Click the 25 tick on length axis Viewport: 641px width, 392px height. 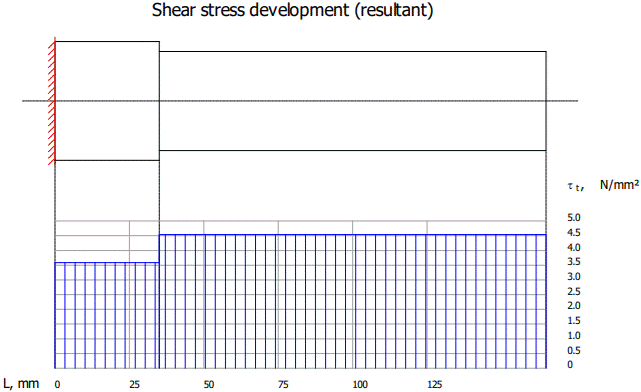coord(134,385)
